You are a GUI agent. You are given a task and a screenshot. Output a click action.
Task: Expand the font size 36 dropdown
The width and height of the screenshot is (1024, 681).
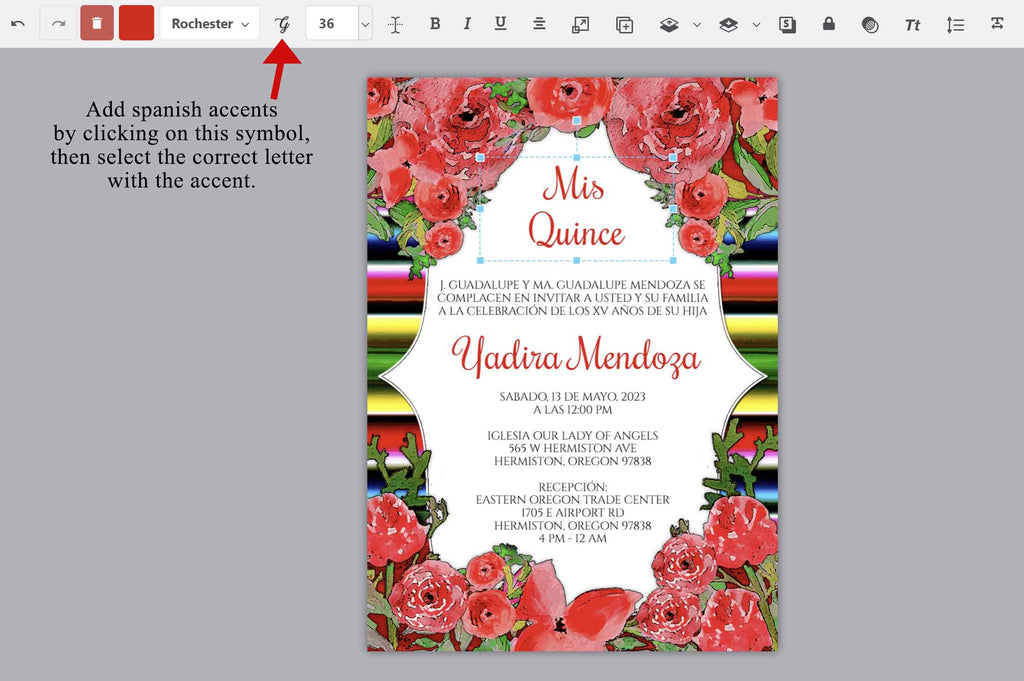point(363,22)
